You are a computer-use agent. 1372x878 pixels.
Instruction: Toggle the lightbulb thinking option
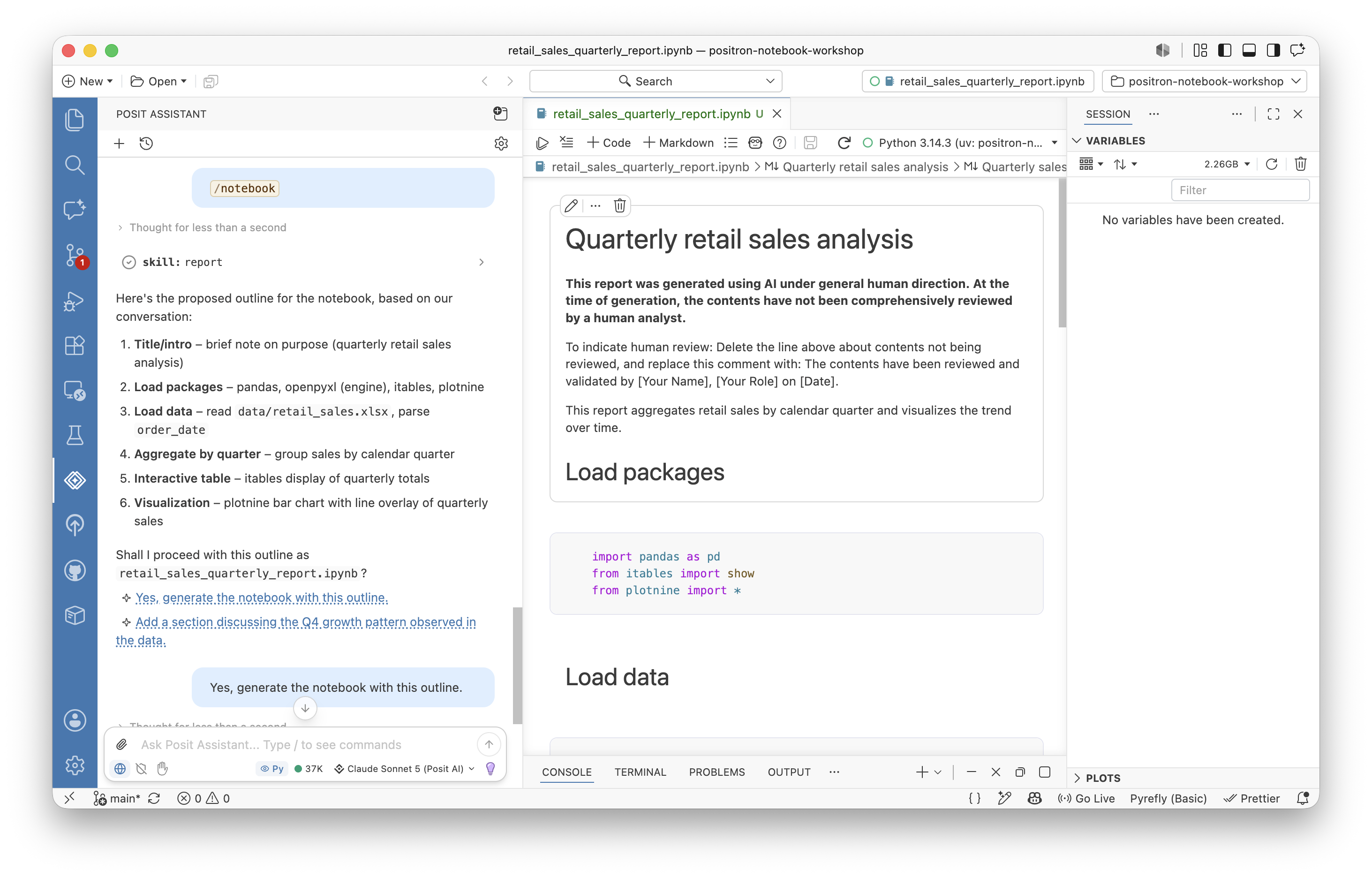pyautogui.click(x=490, y=769)
